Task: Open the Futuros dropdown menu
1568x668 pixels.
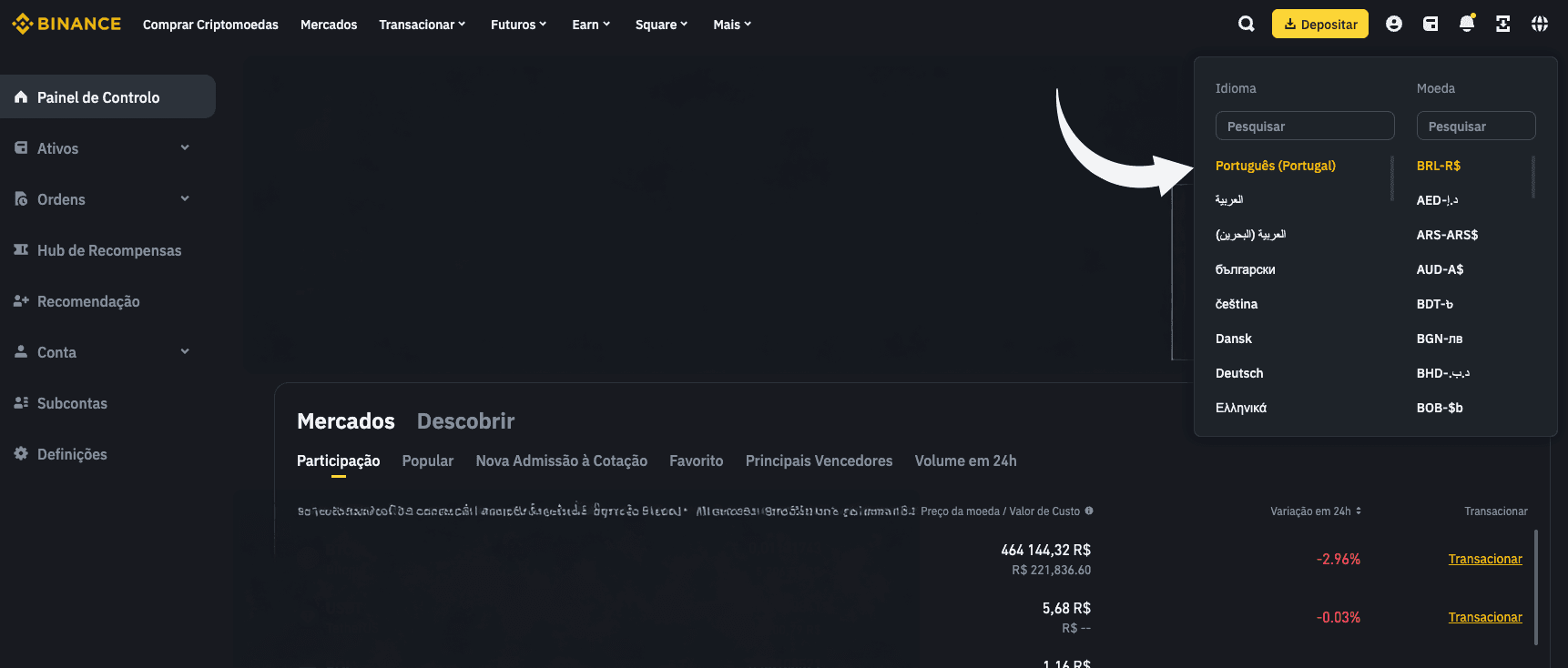Action: tap(519, 25)
